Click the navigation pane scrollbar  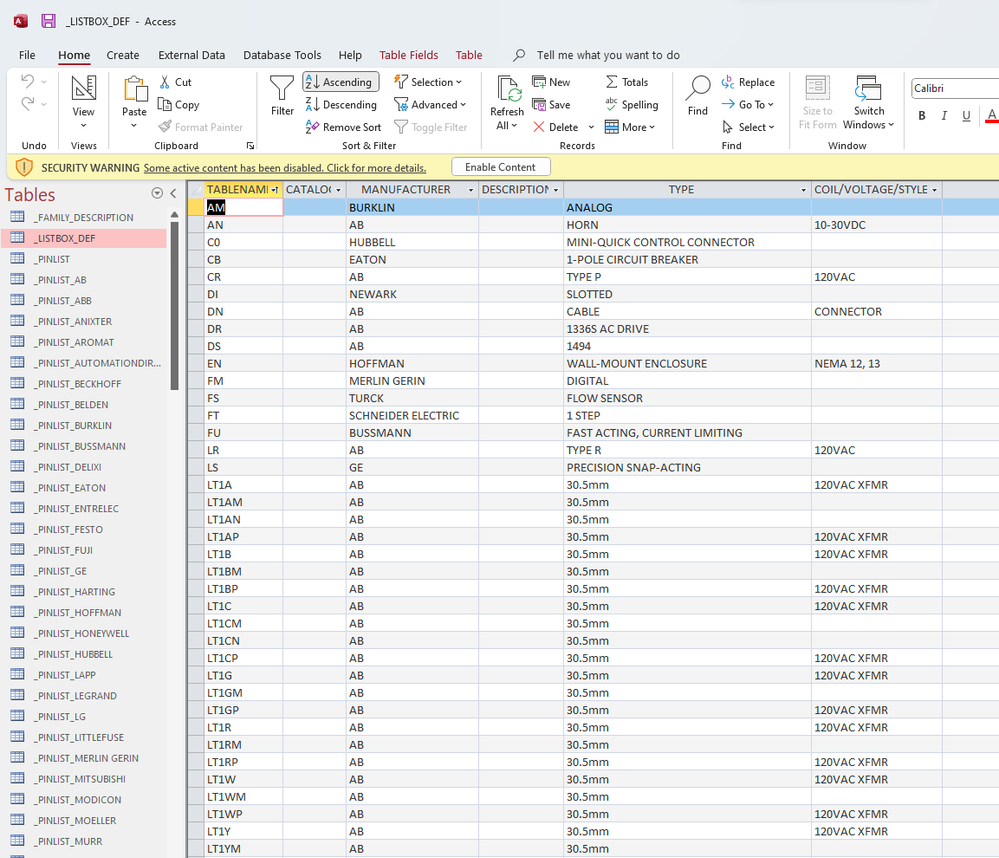click(x=175, y=304)
